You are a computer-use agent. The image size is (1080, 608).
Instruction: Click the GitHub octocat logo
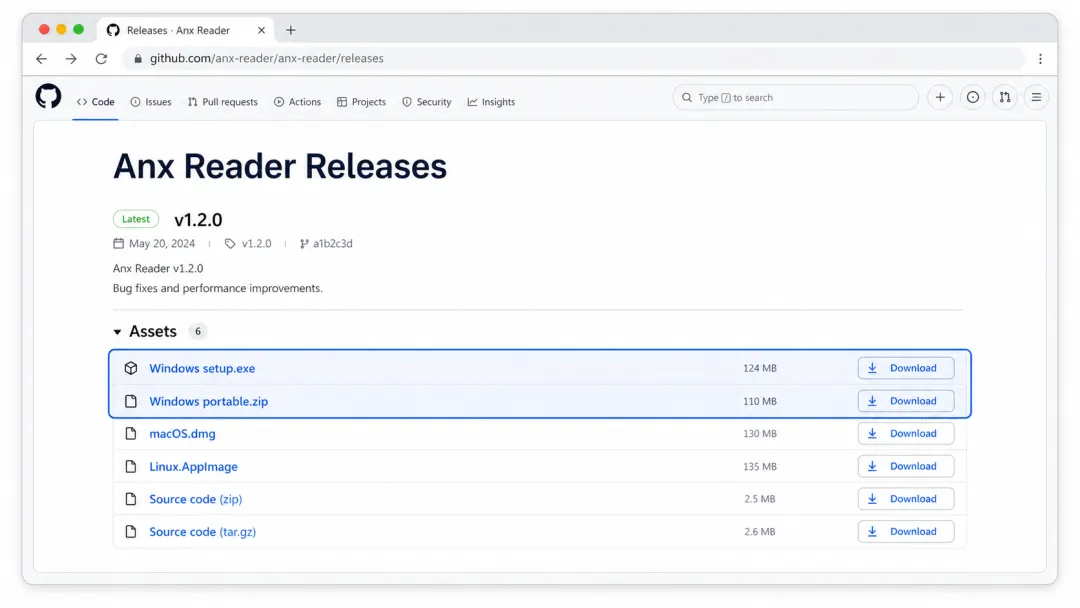coord(48,96)
